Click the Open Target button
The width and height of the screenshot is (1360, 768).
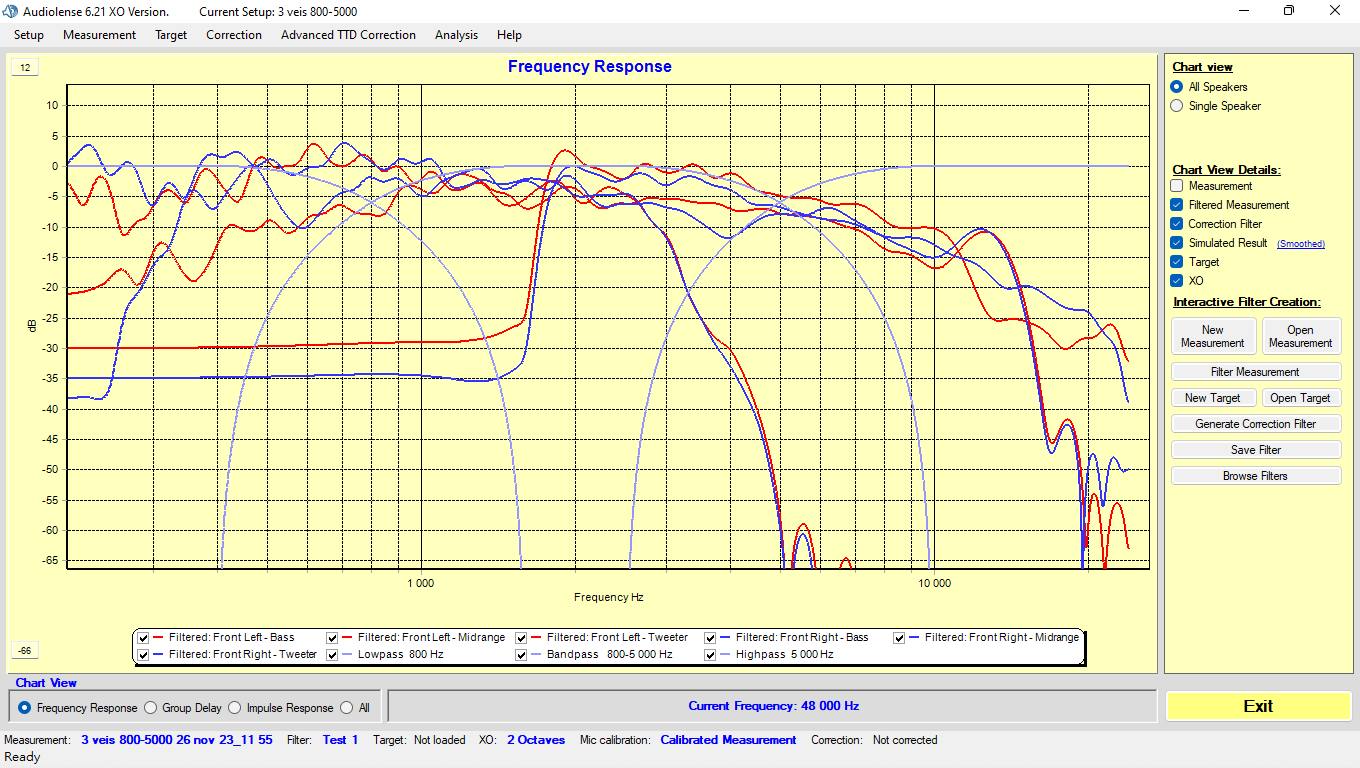(1300, 398)
